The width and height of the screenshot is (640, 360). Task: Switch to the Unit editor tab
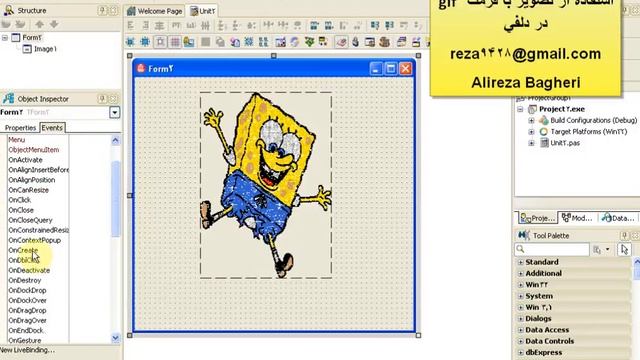click(x=202, y=11)
